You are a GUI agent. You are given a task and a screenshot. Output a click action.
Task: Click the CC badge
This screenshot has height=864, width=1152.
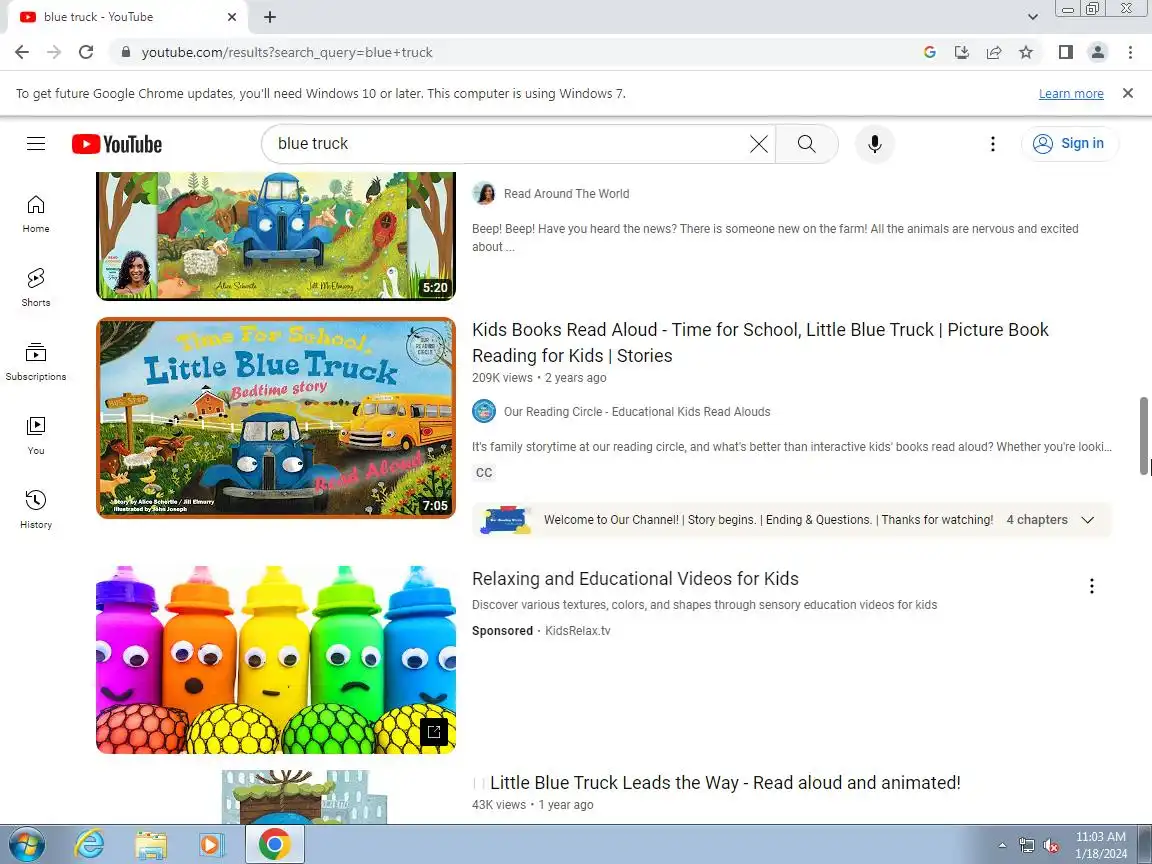(484, 472)
